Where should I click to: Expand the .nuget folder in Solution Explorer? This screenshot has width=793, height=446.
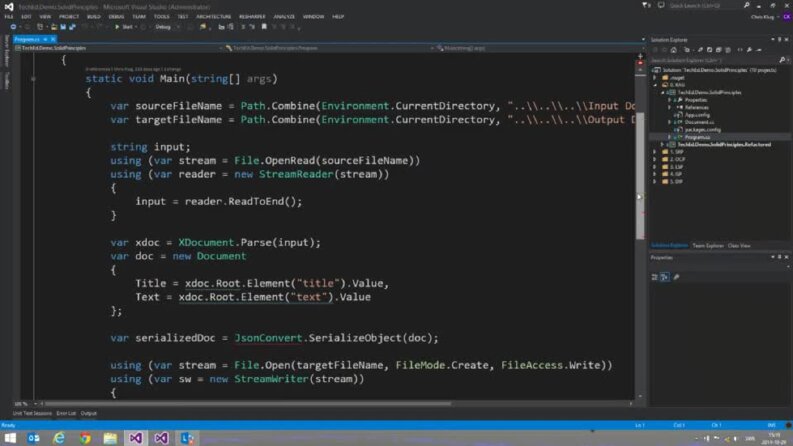pyautogui.click(x=655, y=78)
